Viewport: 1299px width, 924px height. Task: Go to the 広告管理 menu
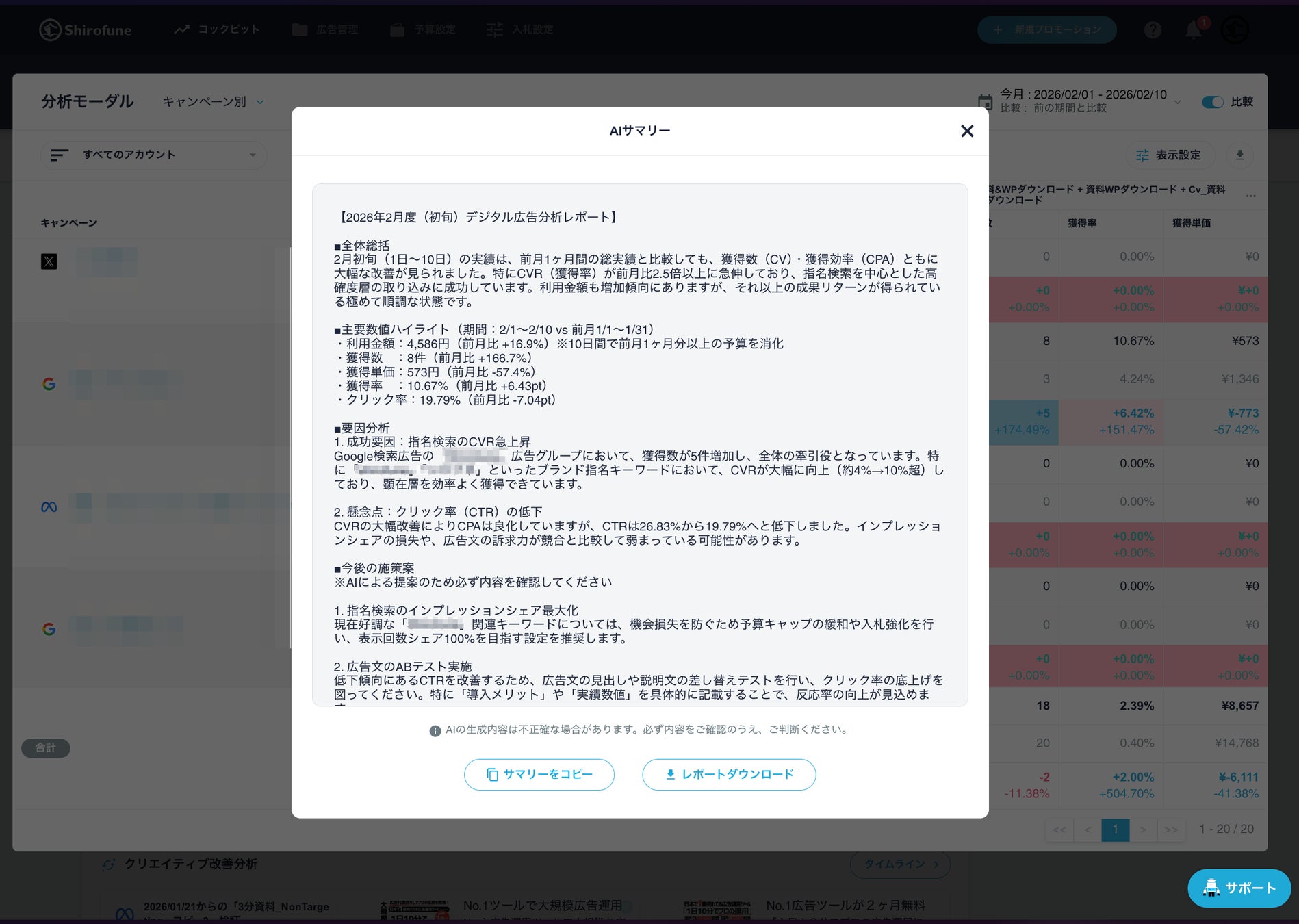tap(325, 29)
